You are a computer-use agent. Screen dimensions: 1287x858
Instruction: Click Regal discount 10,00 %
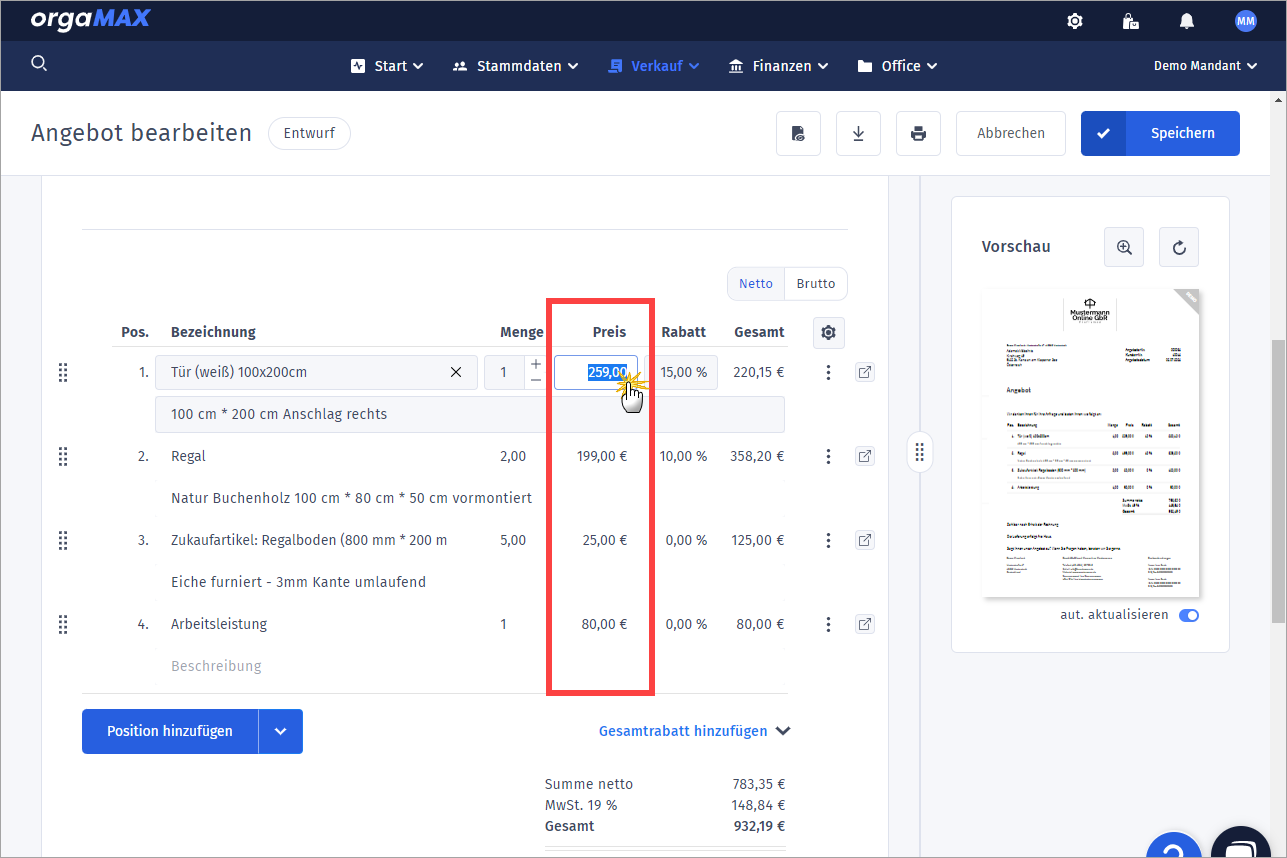pos(683,456)
